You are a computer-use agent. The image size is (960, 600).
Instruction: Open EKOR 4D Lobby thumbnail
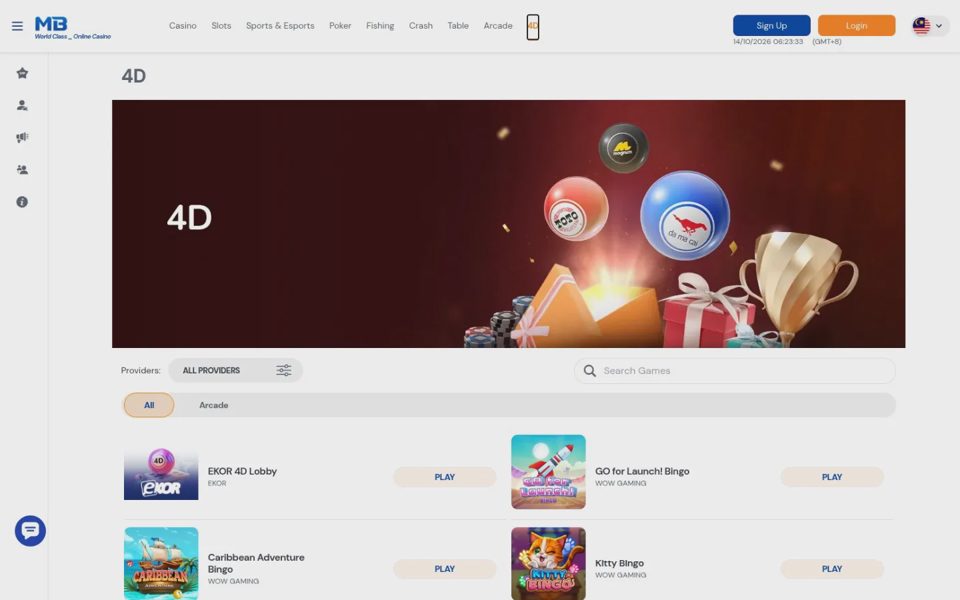click(161, 472)
